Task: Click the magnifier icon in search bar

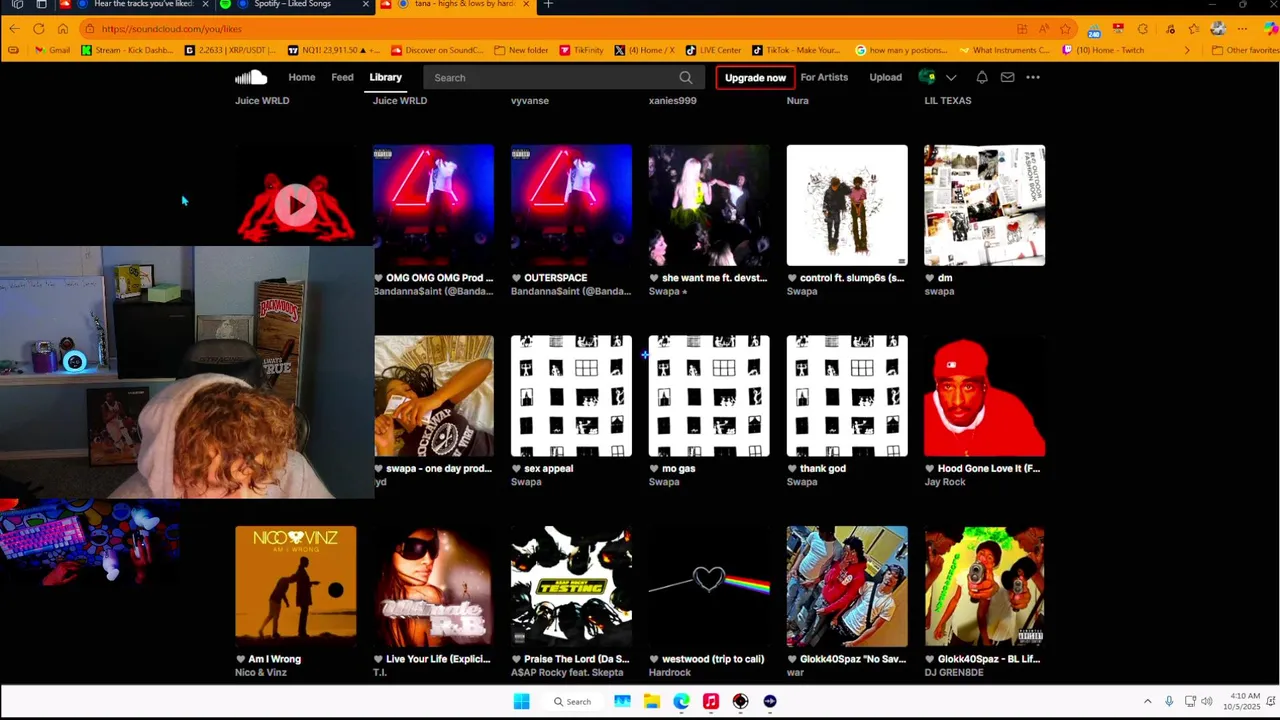Action: [686, 77]
